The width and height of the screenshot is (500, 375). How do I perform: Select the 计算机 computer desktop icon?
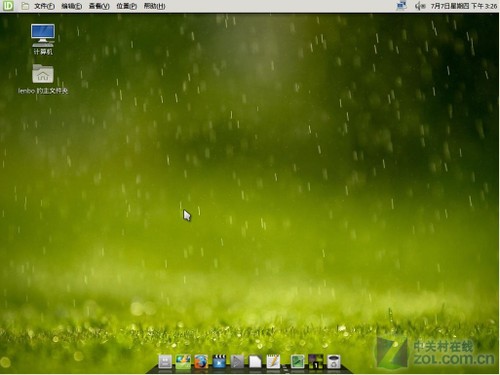43,39
